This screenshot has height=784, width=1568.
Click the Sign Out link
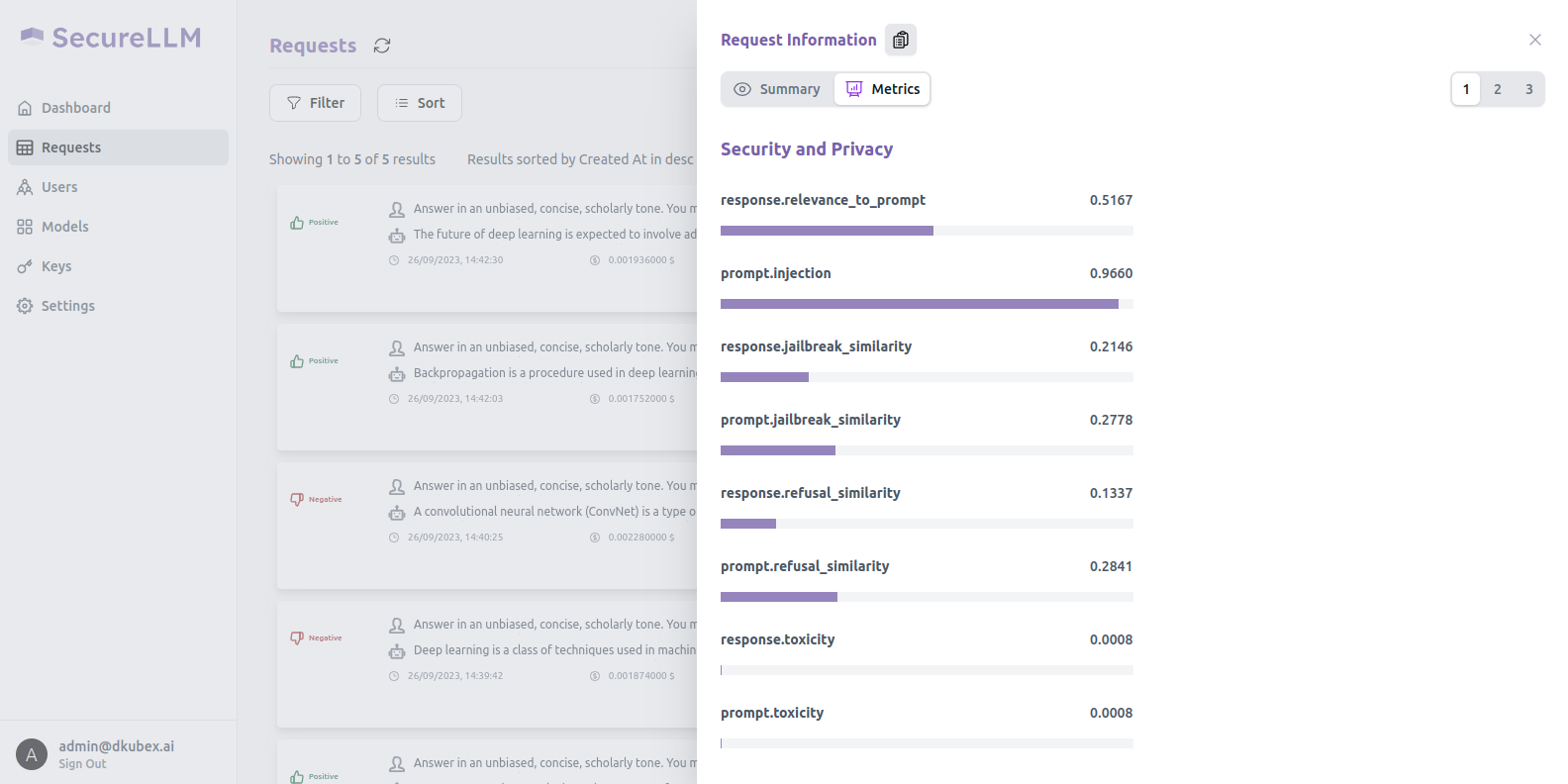click(82, 764)
